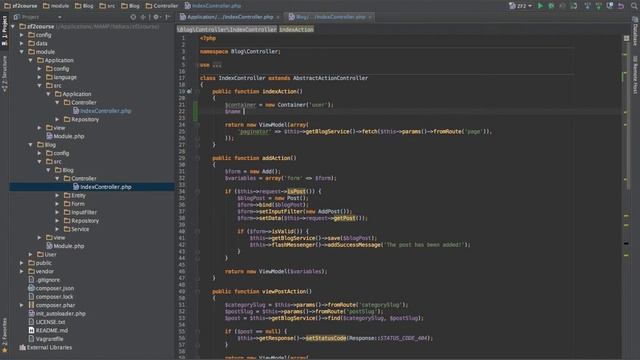The width and height of the screenshot is (640, 360).
Task: Click src in the navigation bar
Action: pyautogui.click(x=107, y=6)
